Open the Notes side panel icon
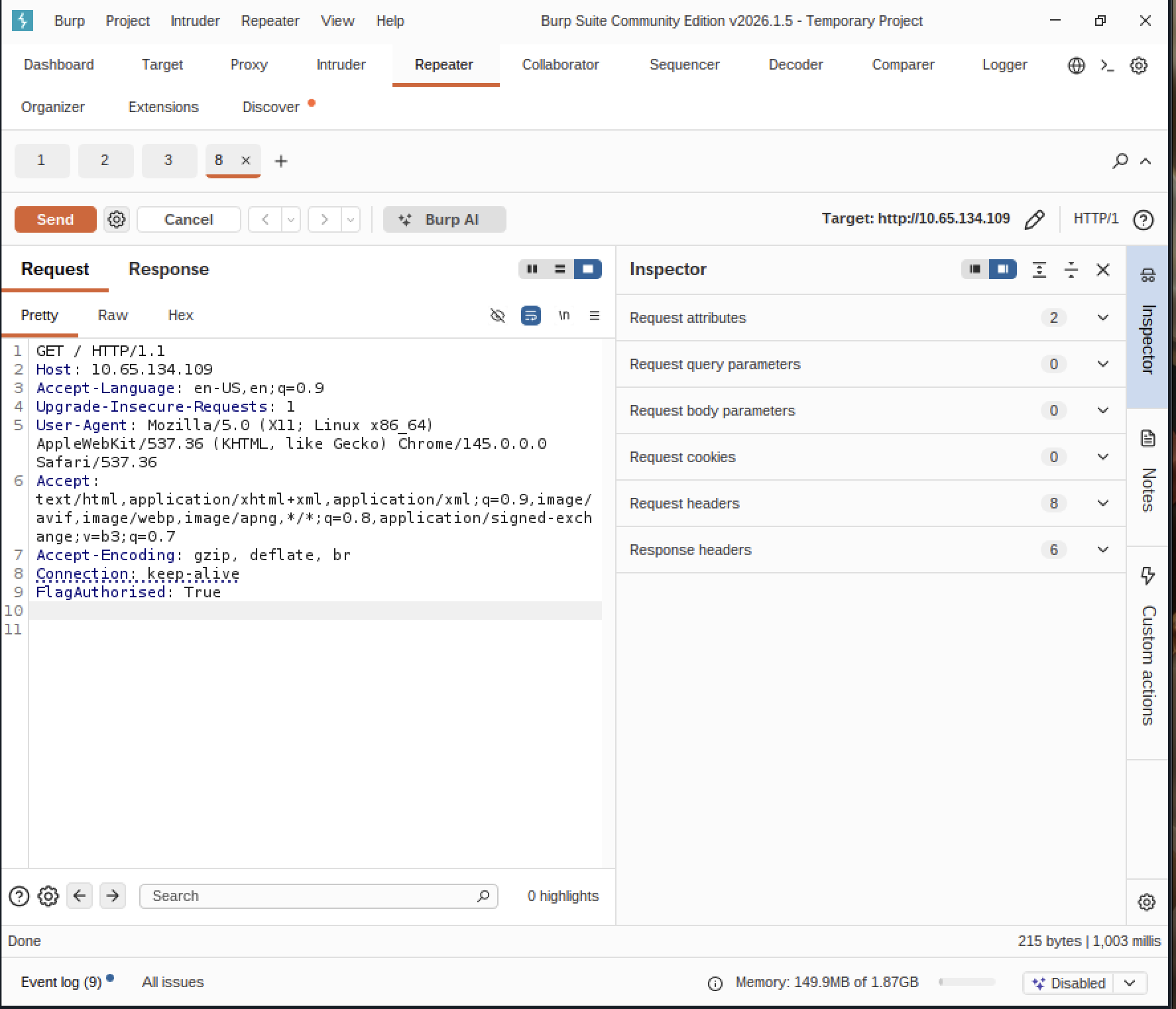 1148,438
